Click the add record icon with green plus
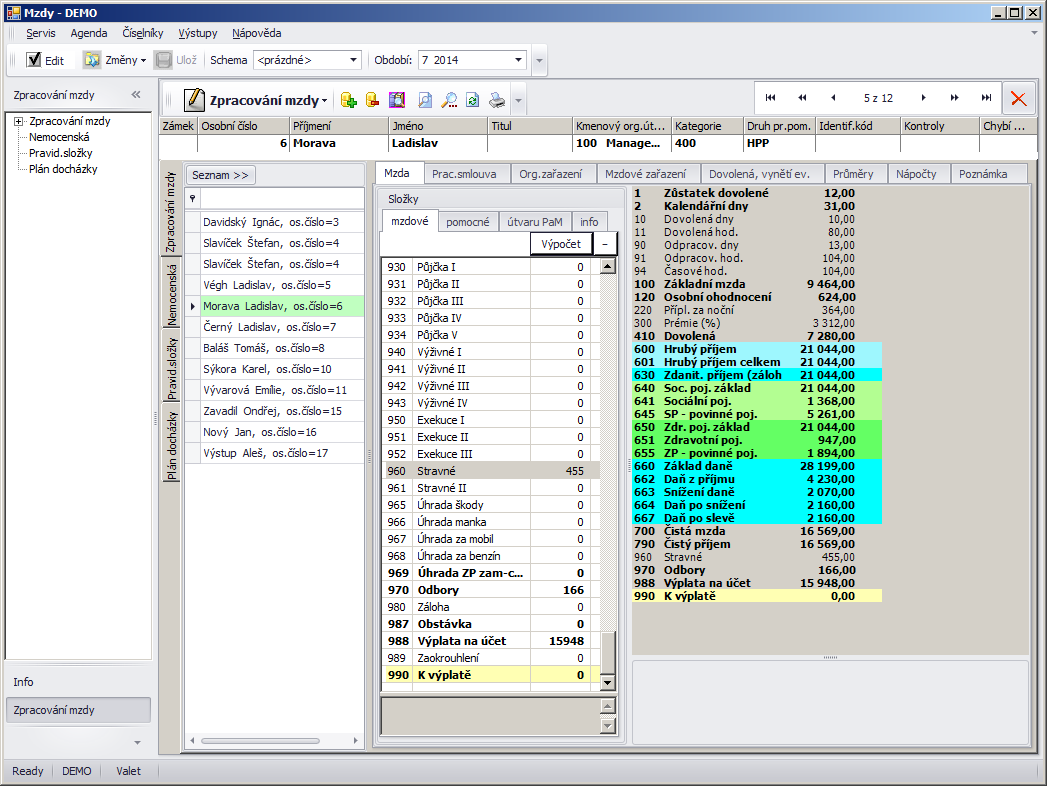1047x786 pixels. (x=348, y=100)
